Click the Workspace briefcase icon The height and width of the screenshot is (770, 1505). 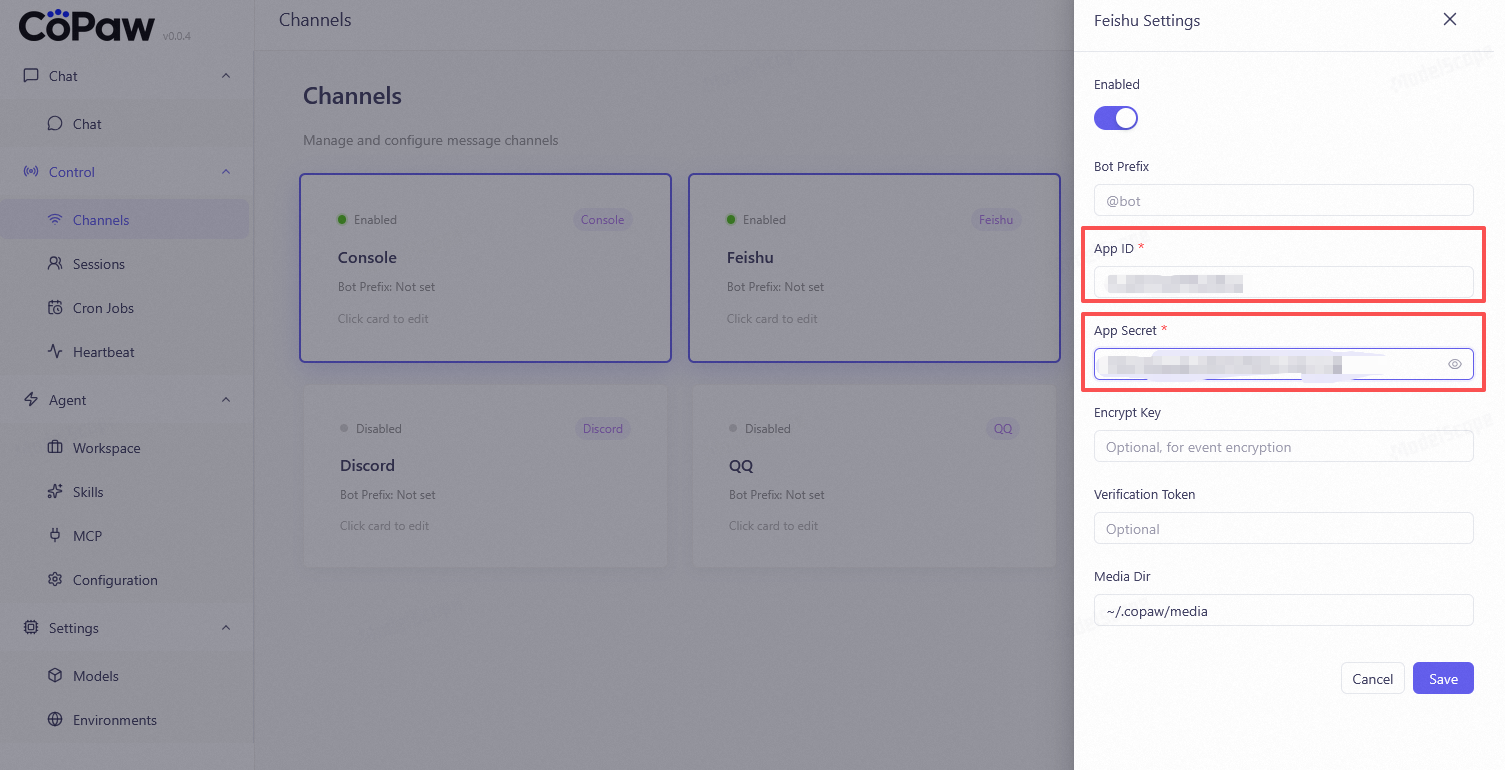tap(55, 448)
